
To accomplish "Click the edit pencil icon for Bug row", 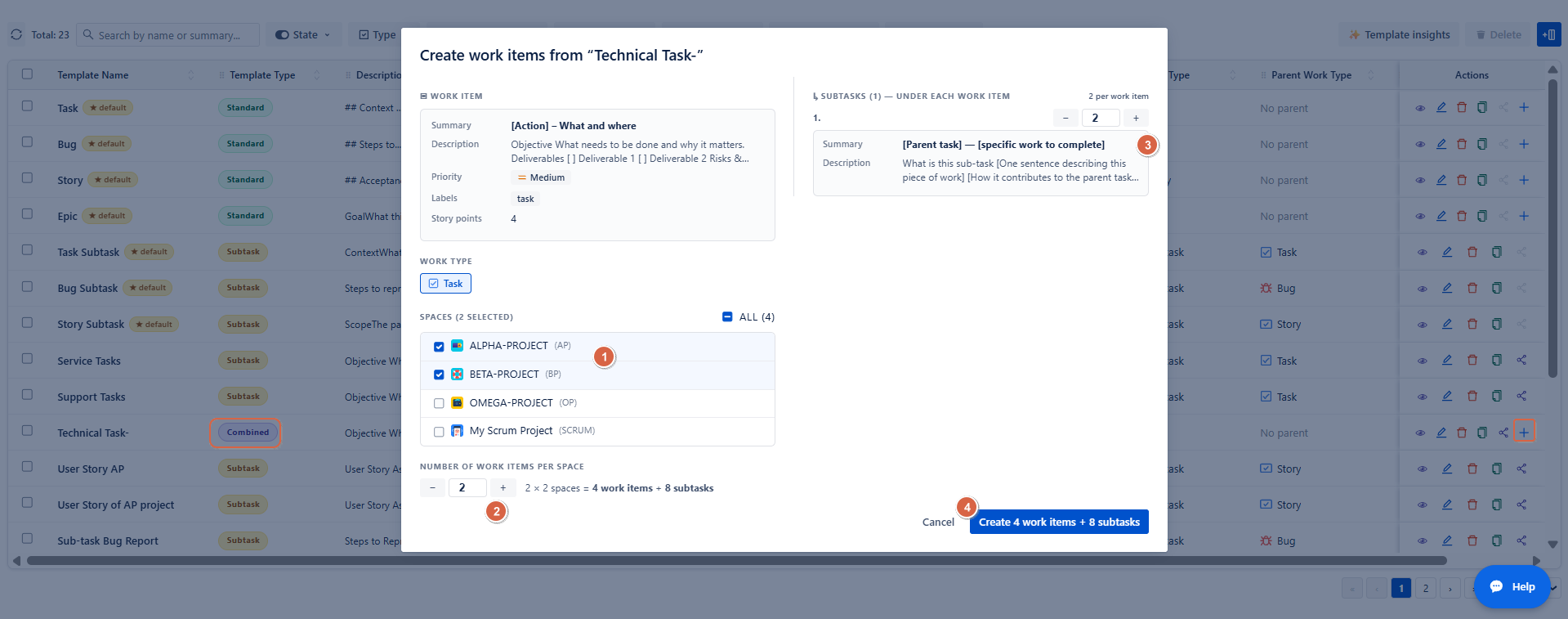I will point(1441,144).
